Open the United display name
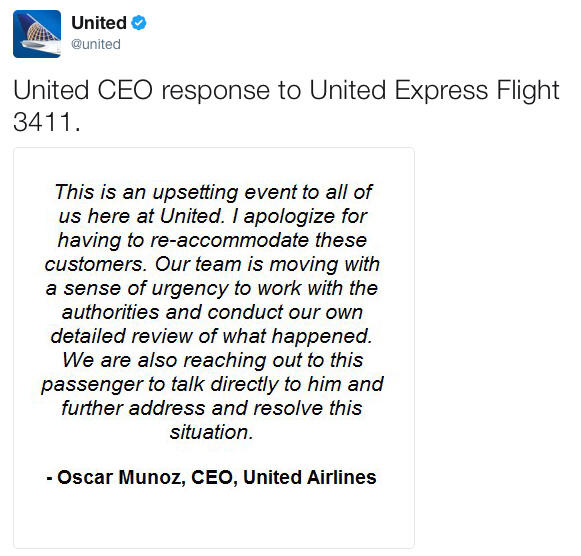 (99, 23)
